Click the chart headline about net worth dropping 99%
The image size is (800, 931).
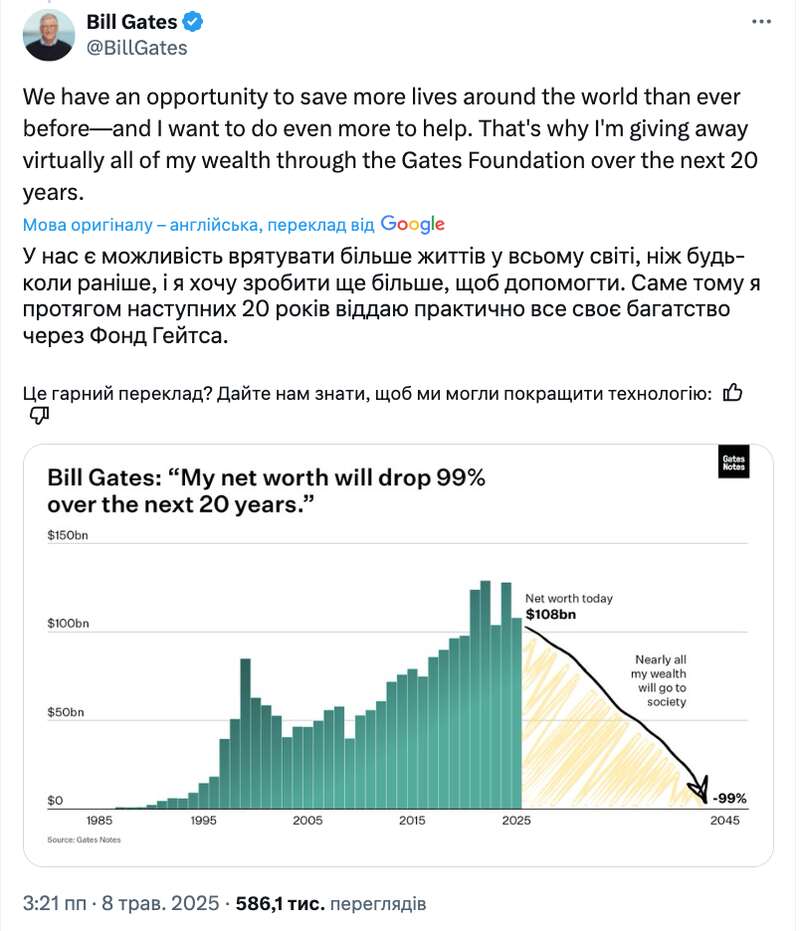[267, 491]
